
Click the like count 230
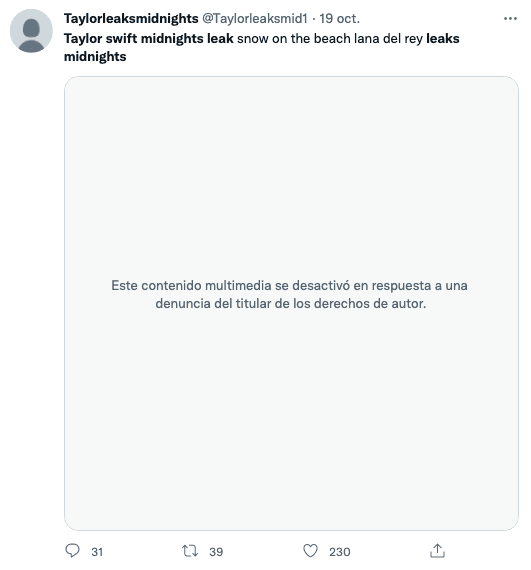(x=339, y=552)
